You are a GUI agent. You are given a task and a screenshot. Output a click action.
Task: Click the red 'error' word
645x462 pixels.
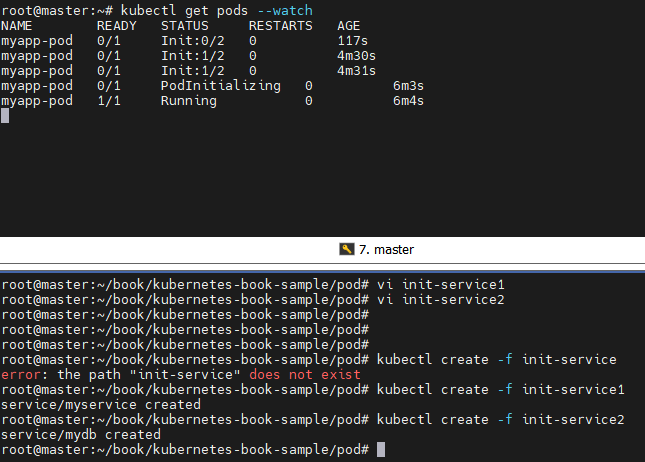click(21, 374)
